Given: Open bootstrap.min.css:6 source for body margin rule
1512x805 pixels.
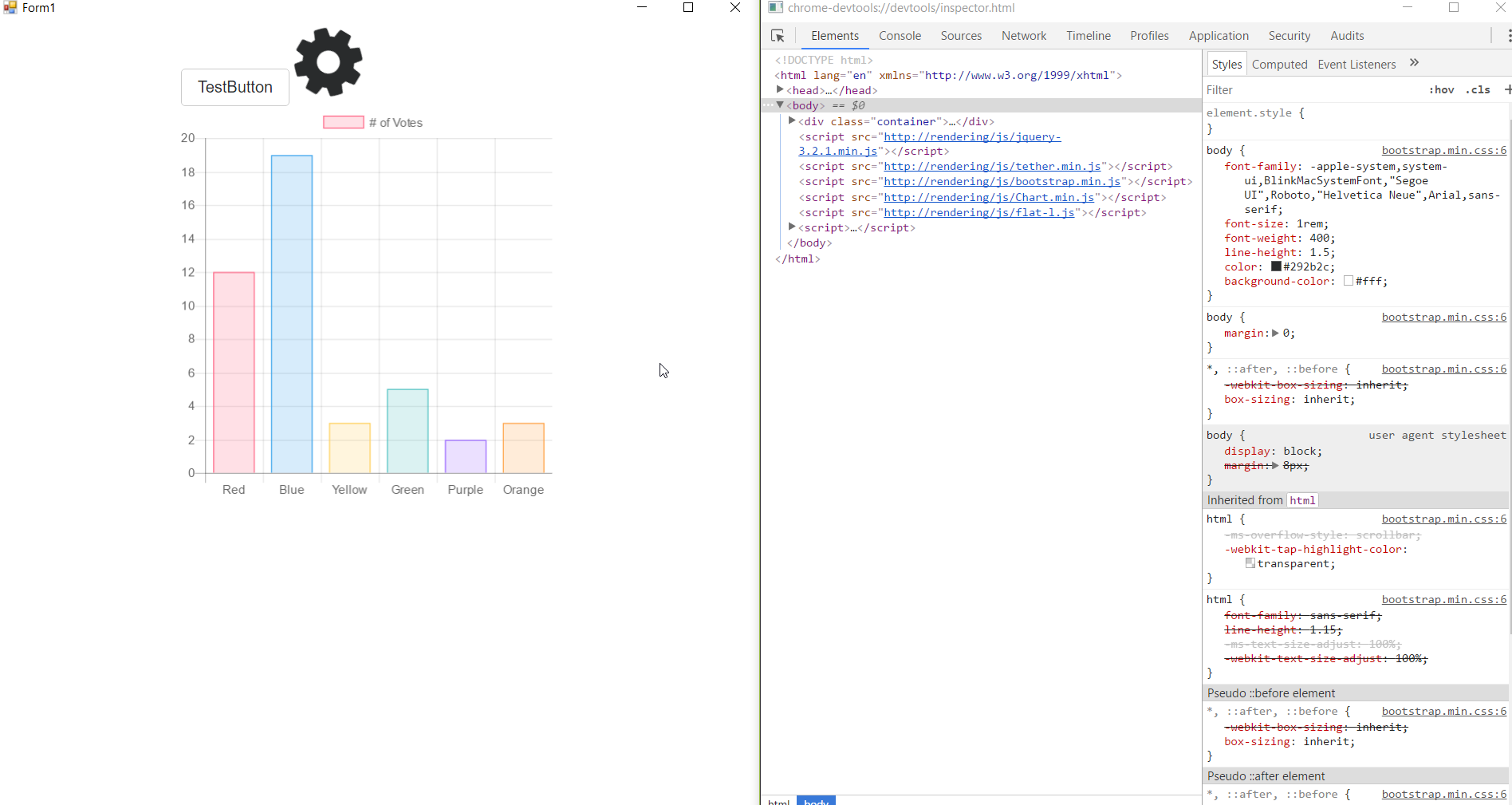Looking at the screenshot, I should coord(1444,318).
